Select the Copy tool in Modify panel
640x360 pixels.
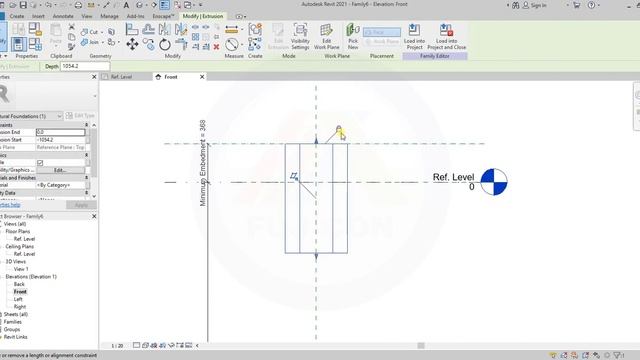[149, 44]
